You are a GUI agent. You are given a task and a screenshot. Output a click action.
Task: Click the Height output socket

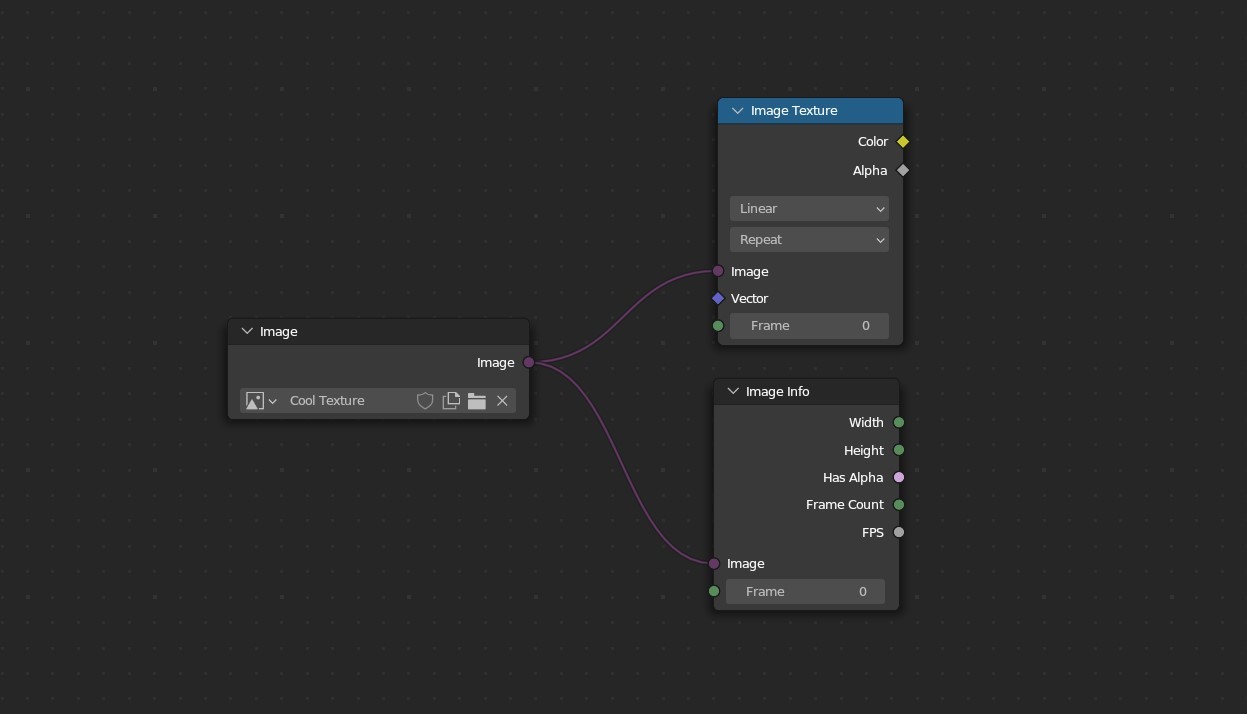coord(899,450)
